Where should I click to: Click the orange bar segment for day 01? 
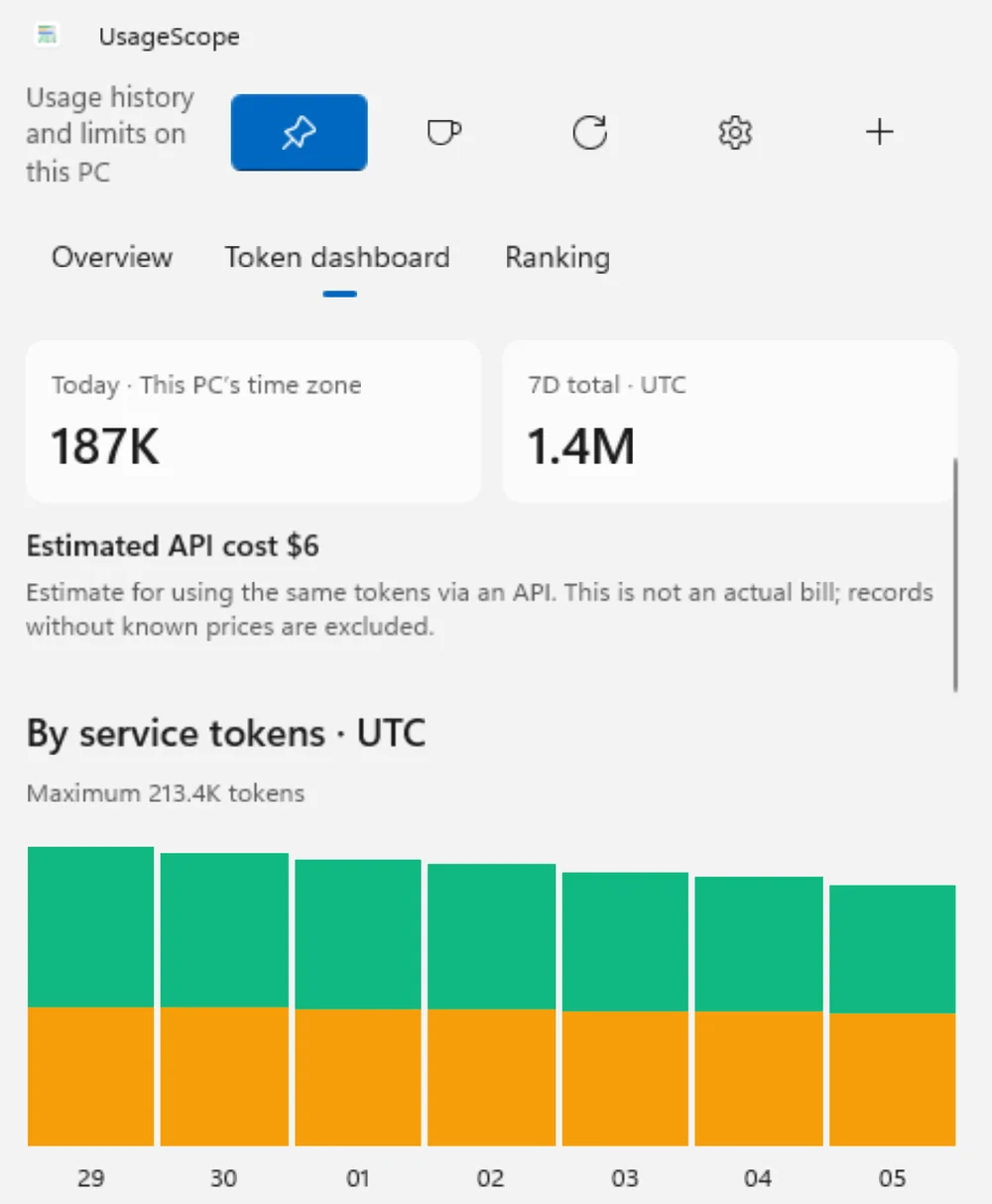358,1078
